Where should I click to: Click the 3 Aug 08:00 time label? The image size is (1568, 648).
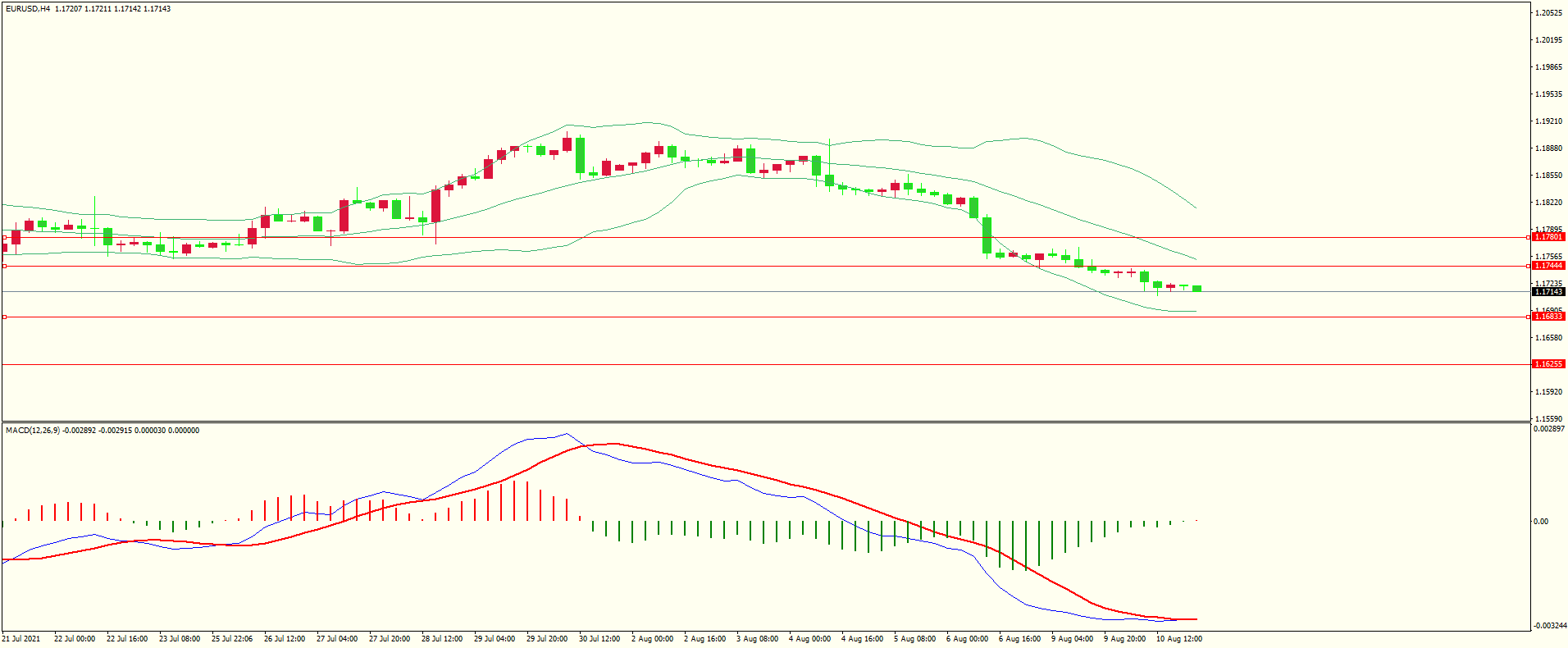757,639
